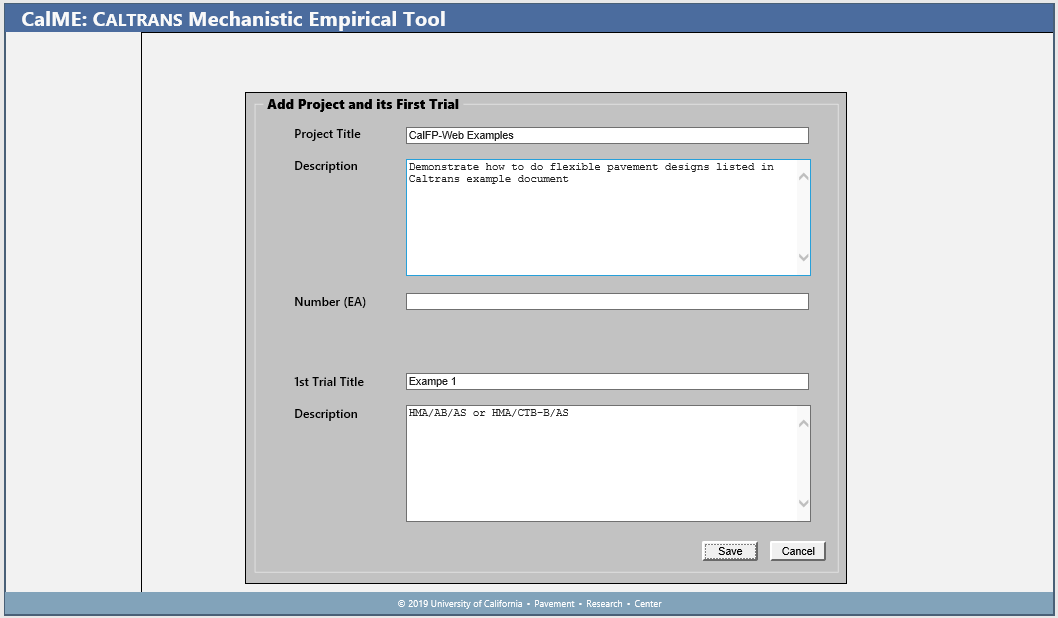Screen dimensions: 1058x618
Task: Click the 1st Trial Title label
Action: click(x=329, y=382)
